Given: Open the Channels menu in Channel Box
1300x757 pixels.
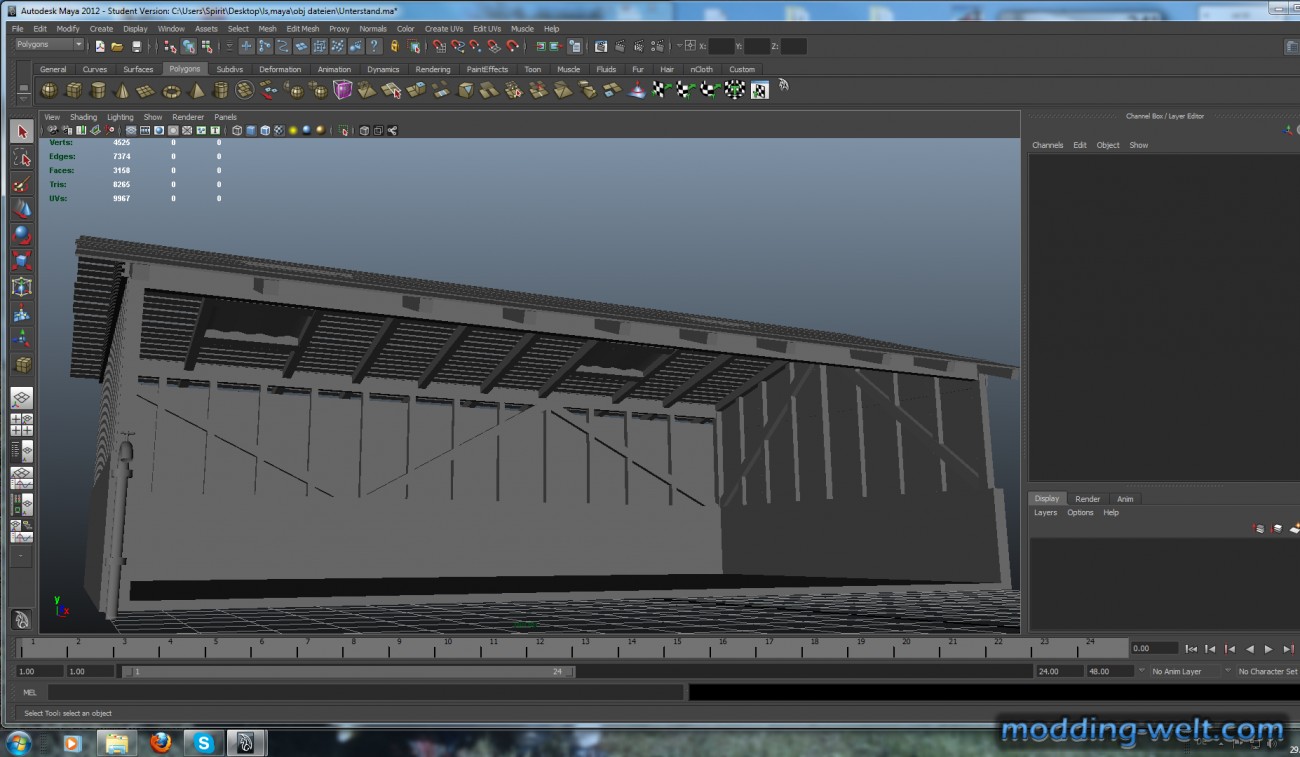Looking at the screenshot, I should pos(1047,145).
